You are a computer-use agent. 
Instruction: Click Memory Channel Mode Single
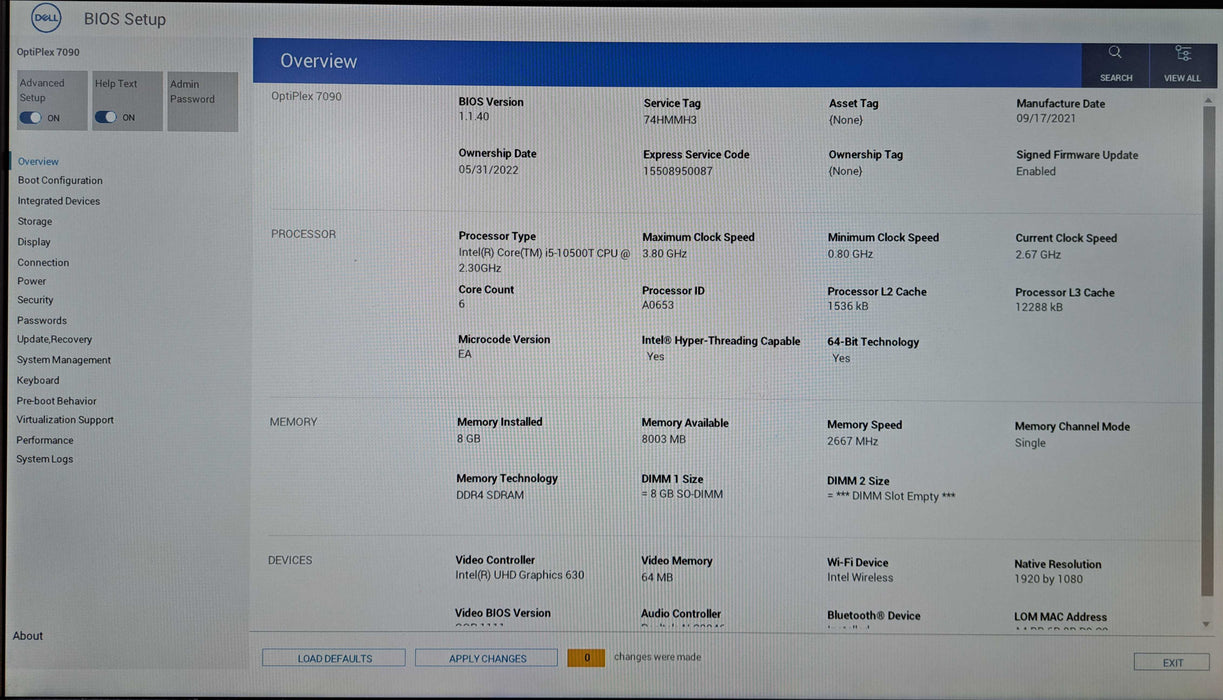click(x=1030, y=443)
